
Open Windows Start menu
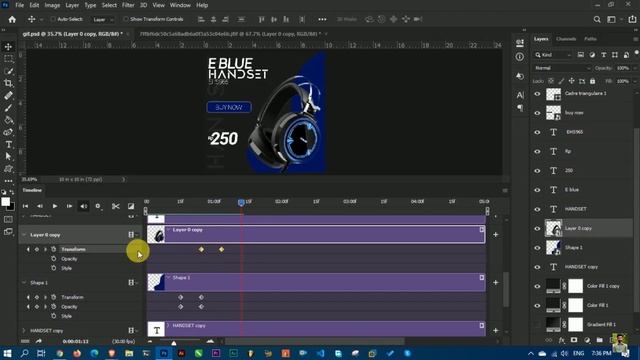pos(7,353)
